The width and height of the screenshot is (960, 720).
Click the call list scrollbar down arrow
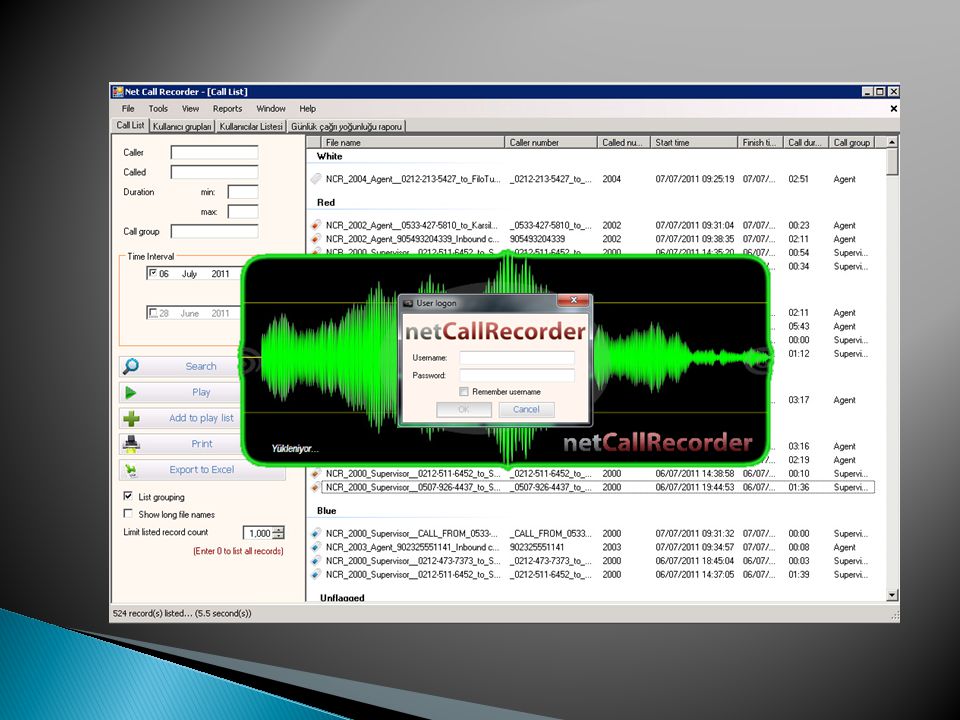[892, 594]
